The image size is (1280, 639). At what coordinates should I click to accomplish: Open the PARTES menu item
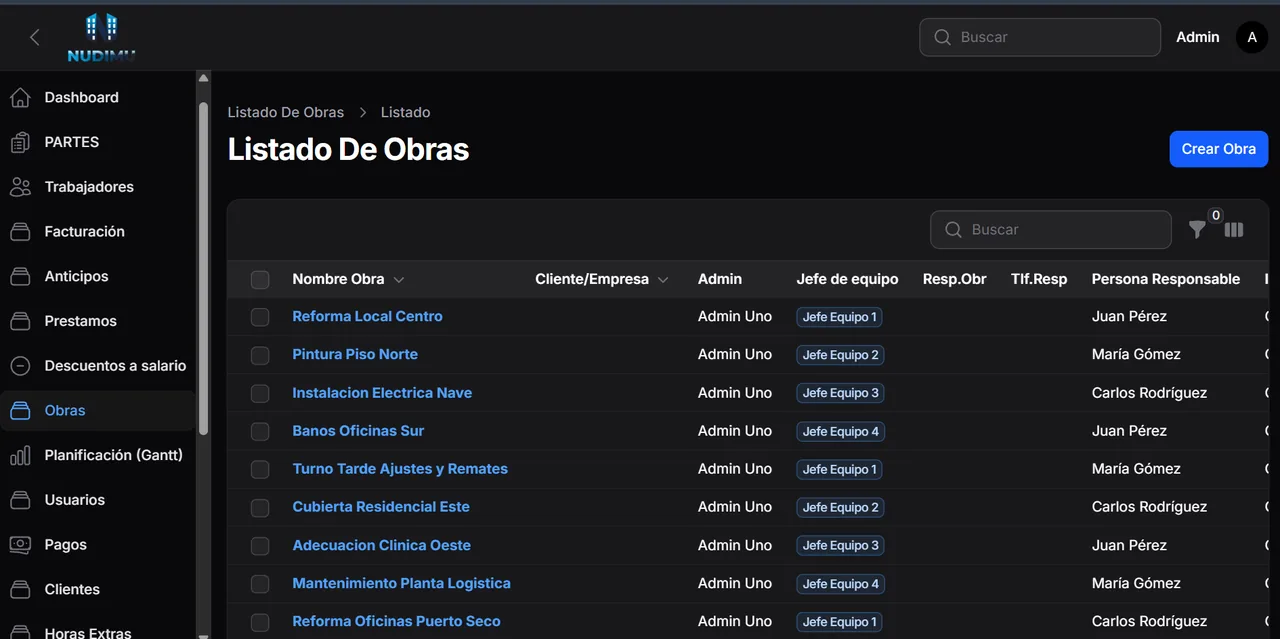(98, 142)
